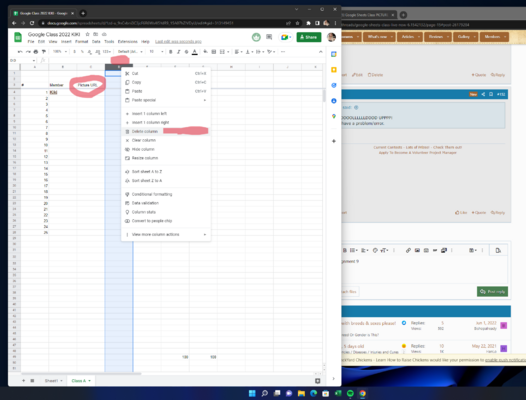Open Google Maps side panel icon
This screenshot has height=400, width=526.
coord(334,116)
